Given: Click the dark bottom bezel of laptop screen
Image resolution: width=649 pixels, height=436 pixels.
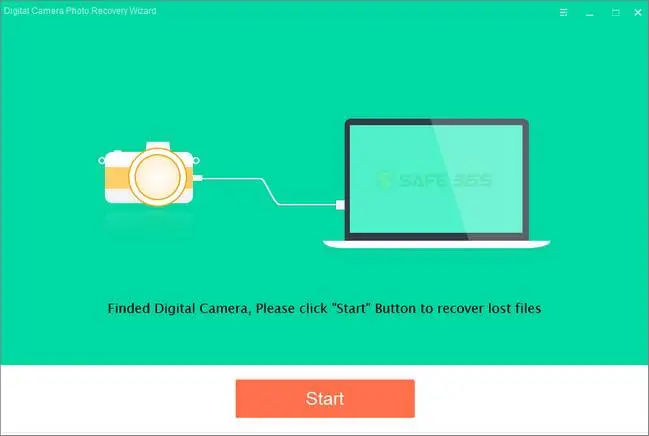Looking at the screenshot, I should [436, 236].
